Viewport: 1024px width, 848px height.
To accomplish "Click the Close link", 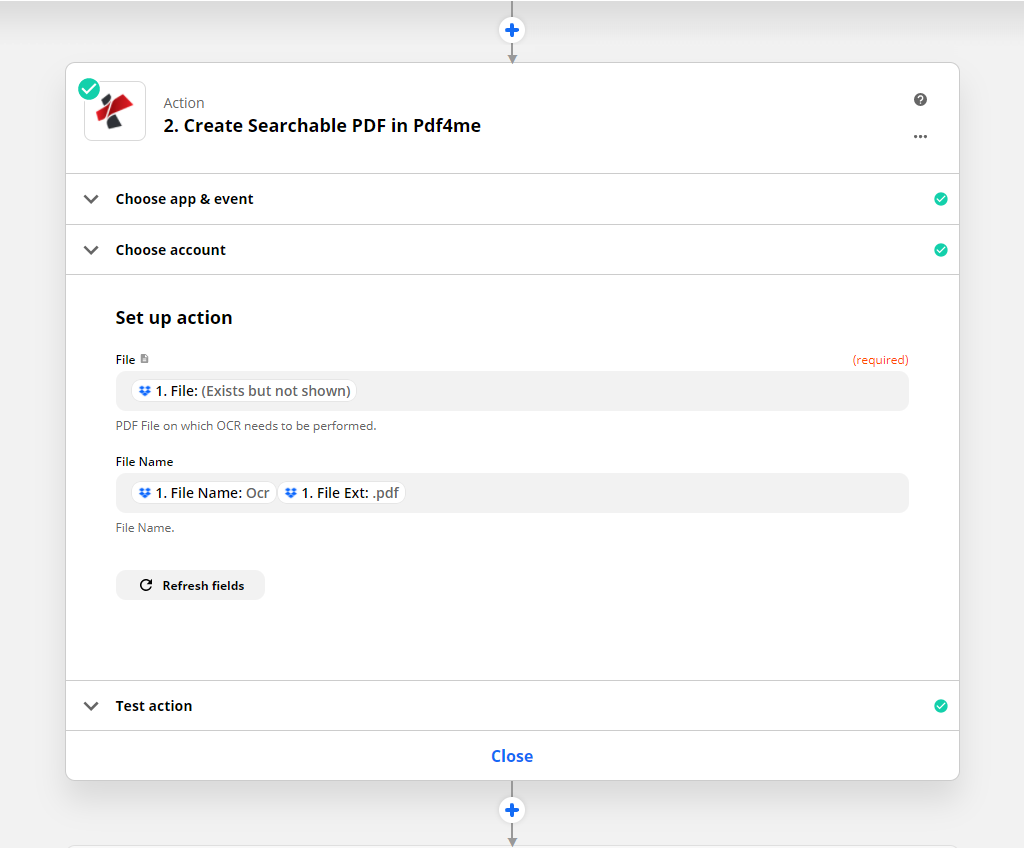I will (x=512, y=756).
